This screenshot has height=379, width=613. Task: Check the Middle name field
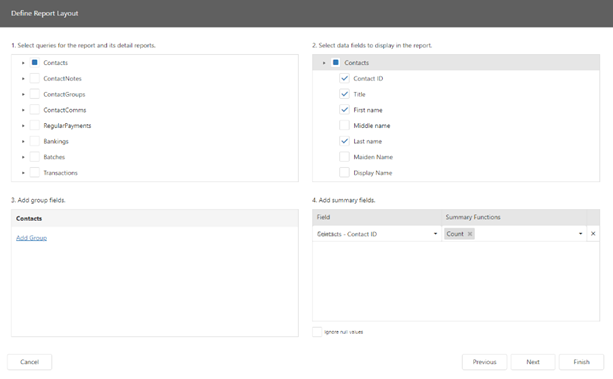344,125
